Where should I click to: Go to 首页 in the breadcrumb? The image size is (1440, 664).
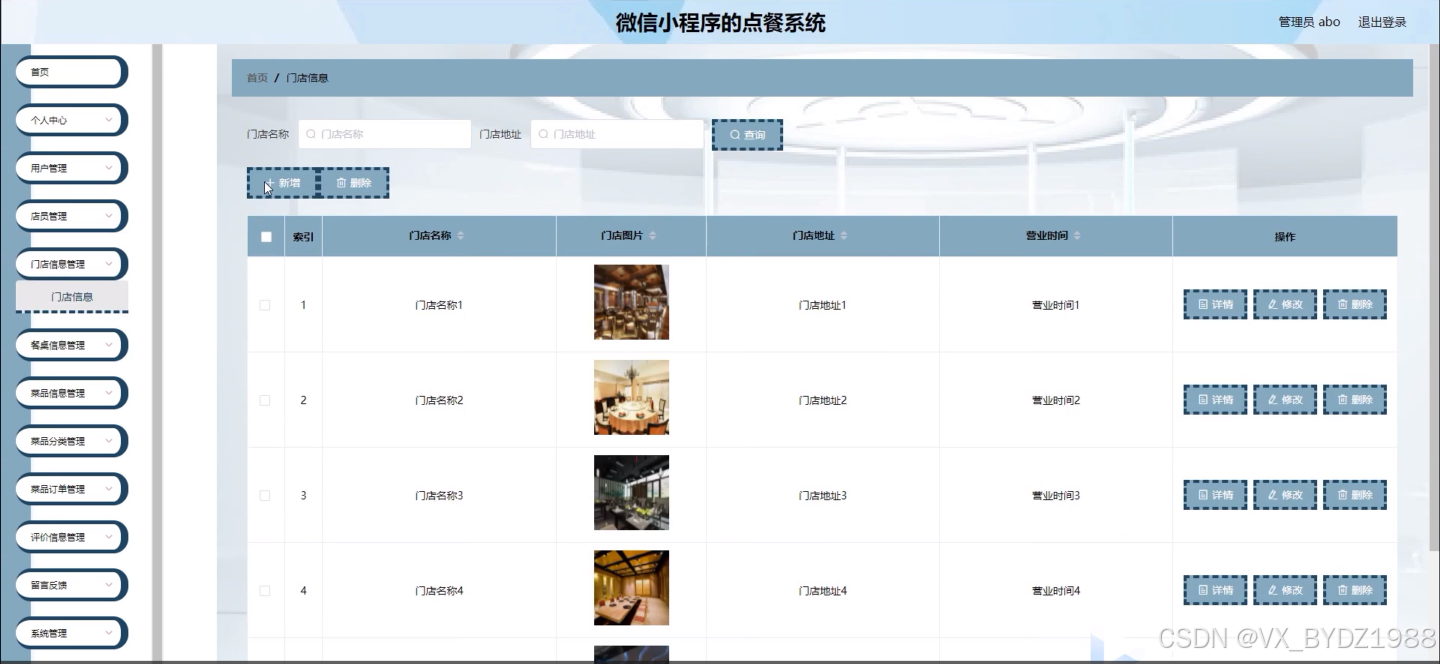pos(257,78)
